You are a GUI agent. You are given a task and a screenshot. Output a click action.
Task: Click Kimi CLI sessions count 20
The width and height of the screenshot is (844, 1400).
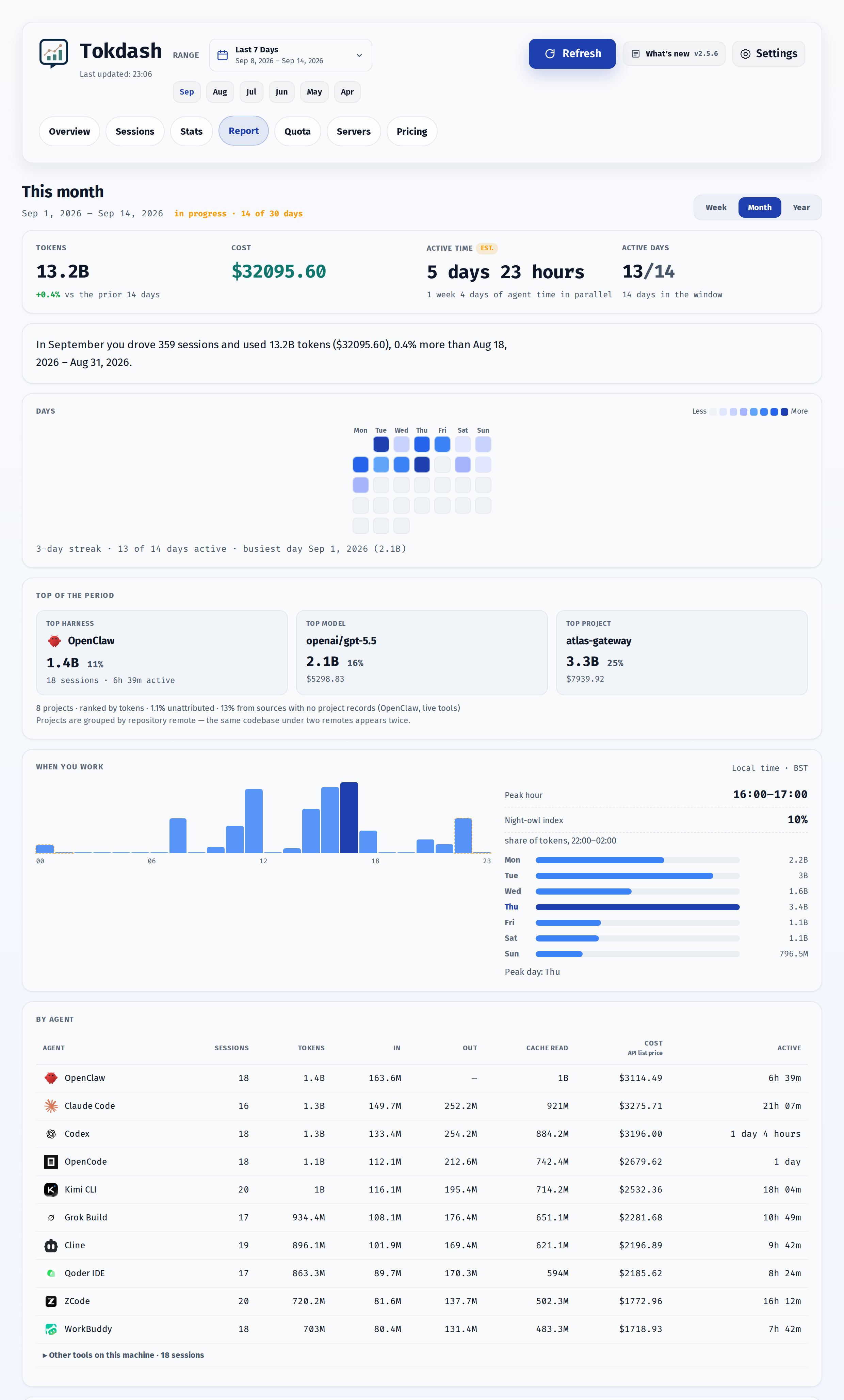(x=243, y=1189)
